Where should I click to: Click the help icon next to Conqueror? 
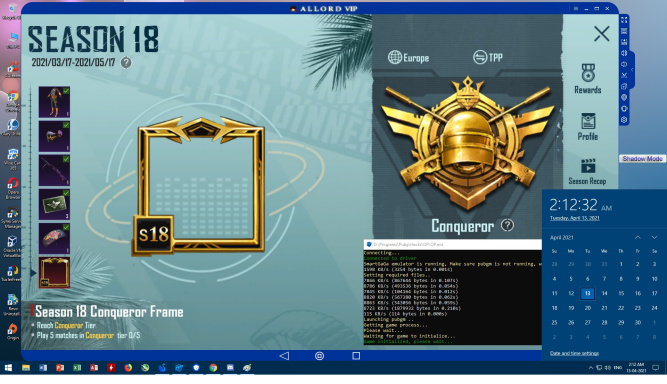[x=507, y=225]
